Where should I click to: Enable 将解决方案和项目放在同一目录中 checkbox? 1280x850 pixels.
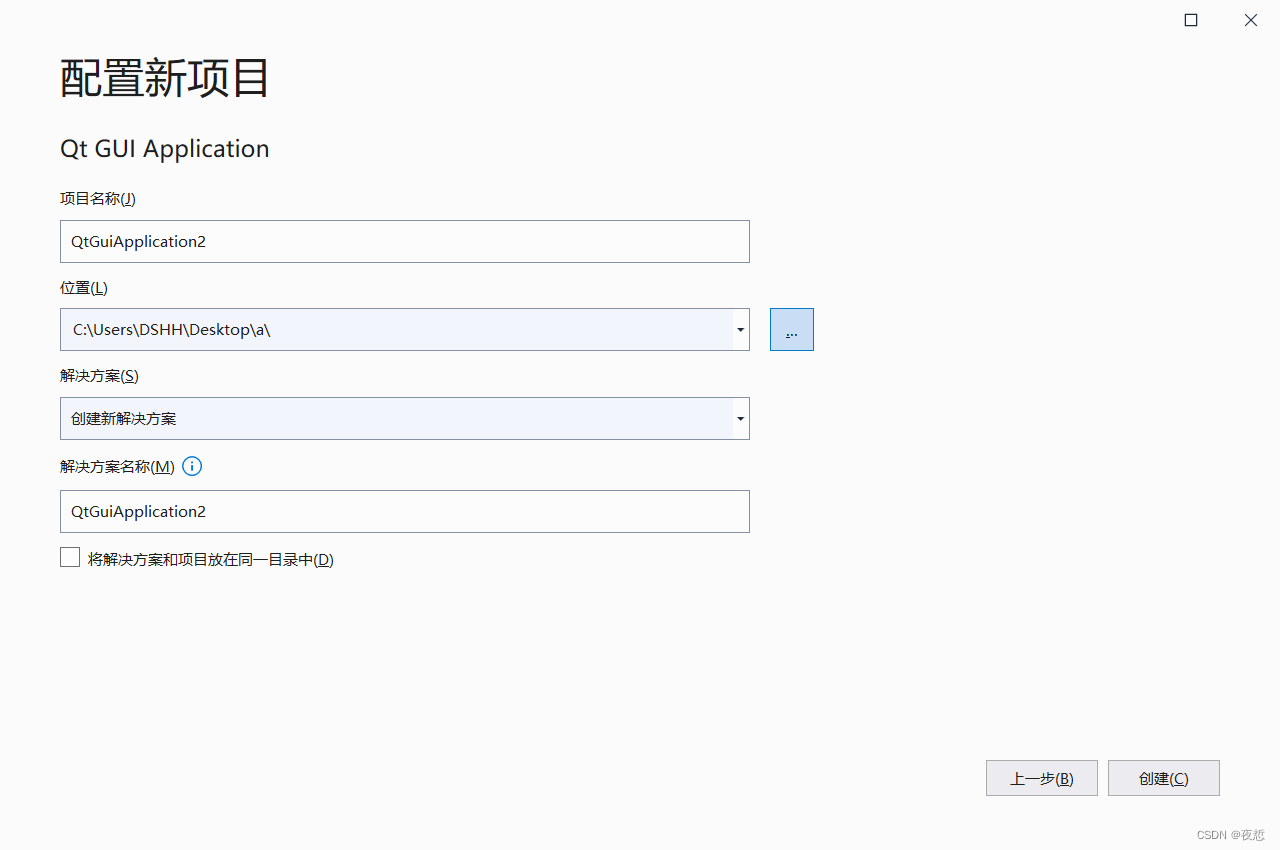pyautogui.click(x=70, y=558)
